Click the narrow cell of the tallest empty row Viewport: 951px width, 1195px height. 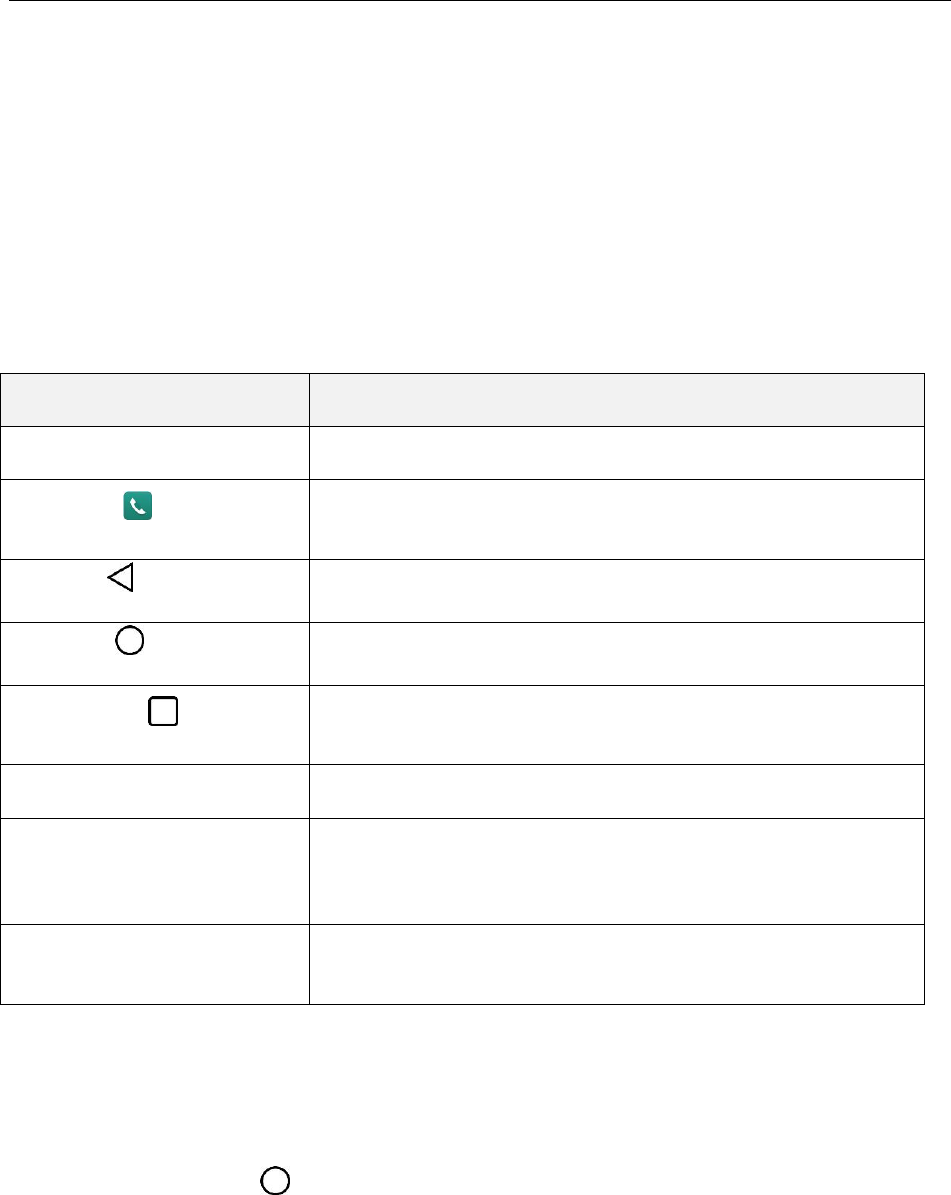(x=154, y=870)
